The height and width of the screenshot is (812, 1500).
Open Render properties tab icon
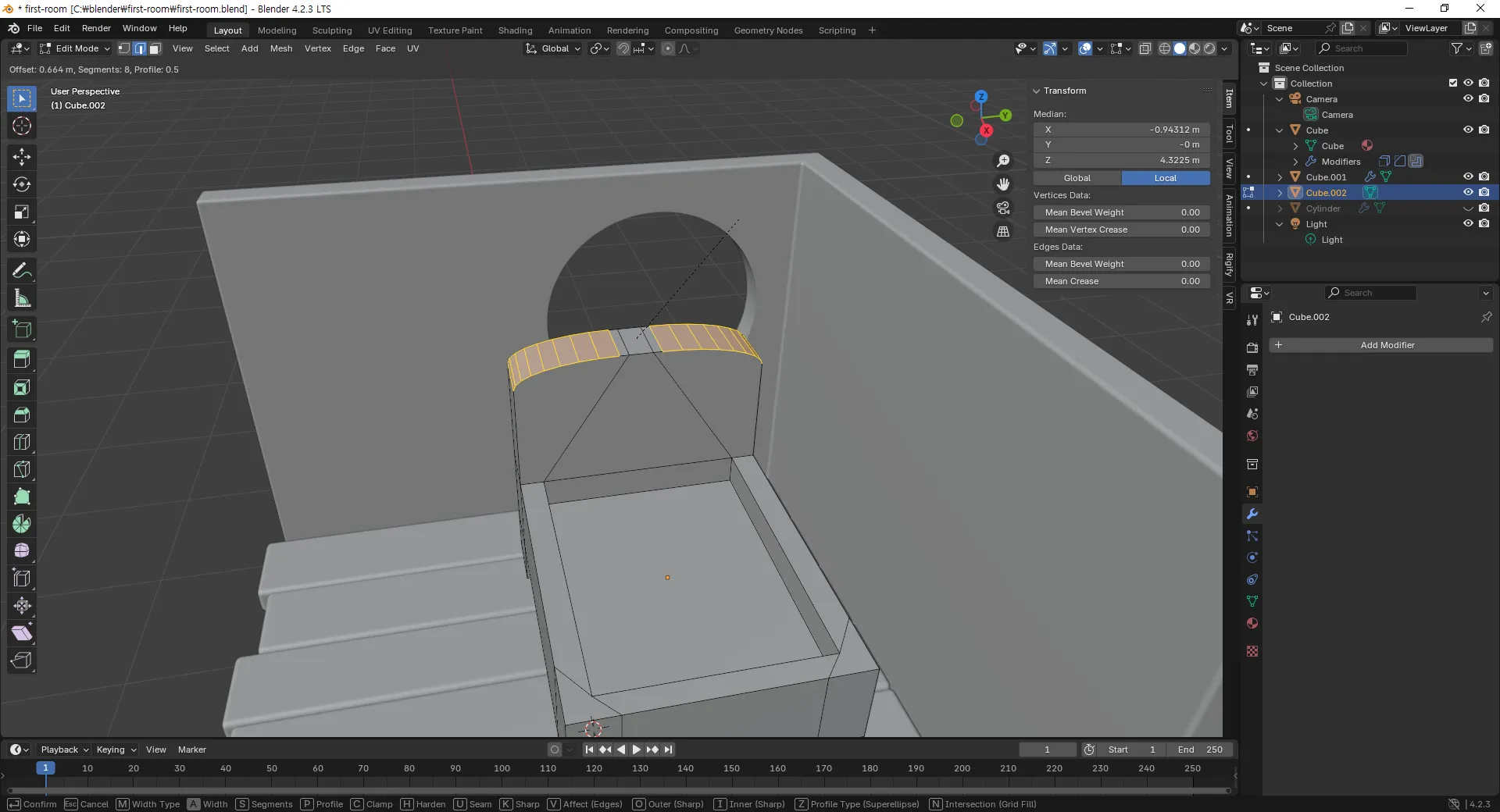pos(1252,347)
